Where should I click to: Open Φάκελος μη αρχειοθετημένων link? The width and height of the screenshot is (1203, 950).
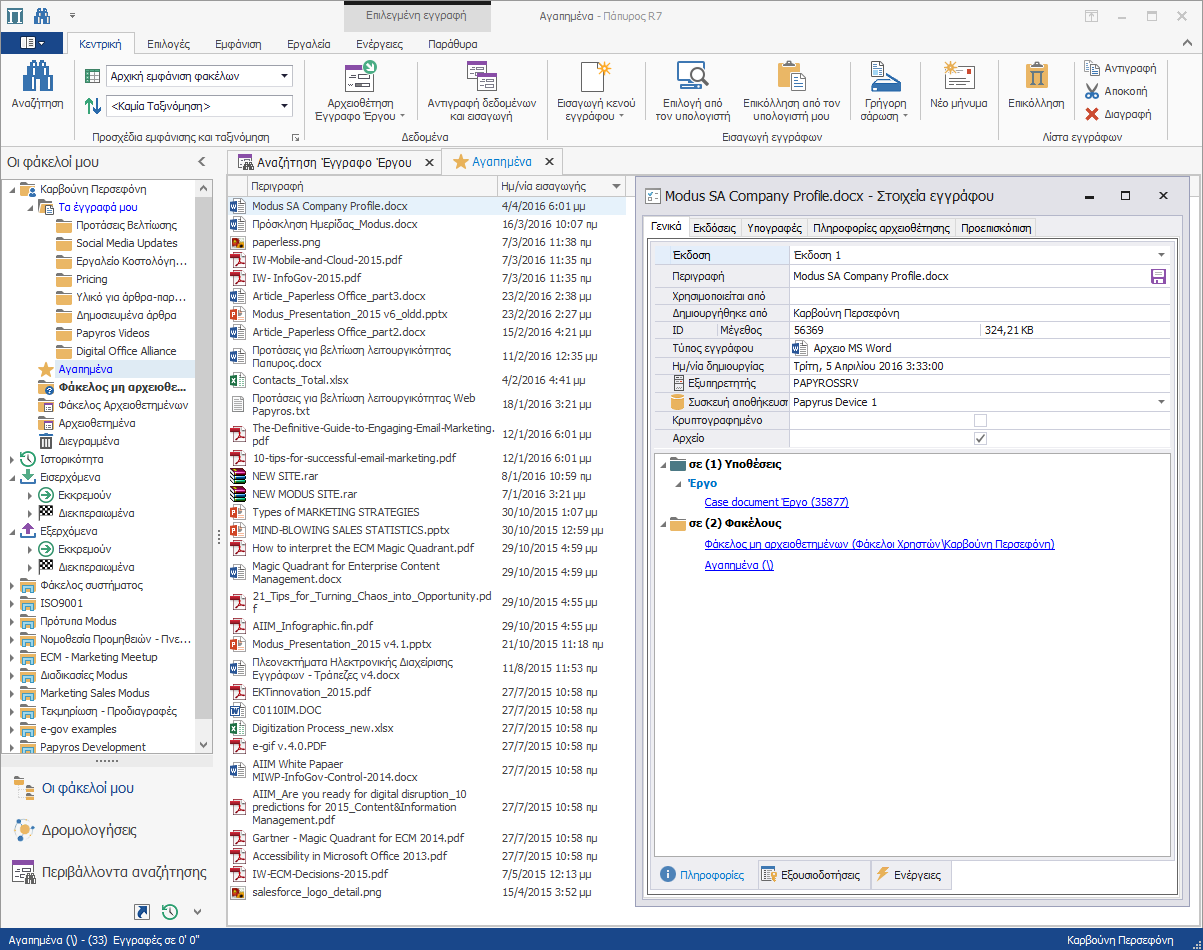879,544
